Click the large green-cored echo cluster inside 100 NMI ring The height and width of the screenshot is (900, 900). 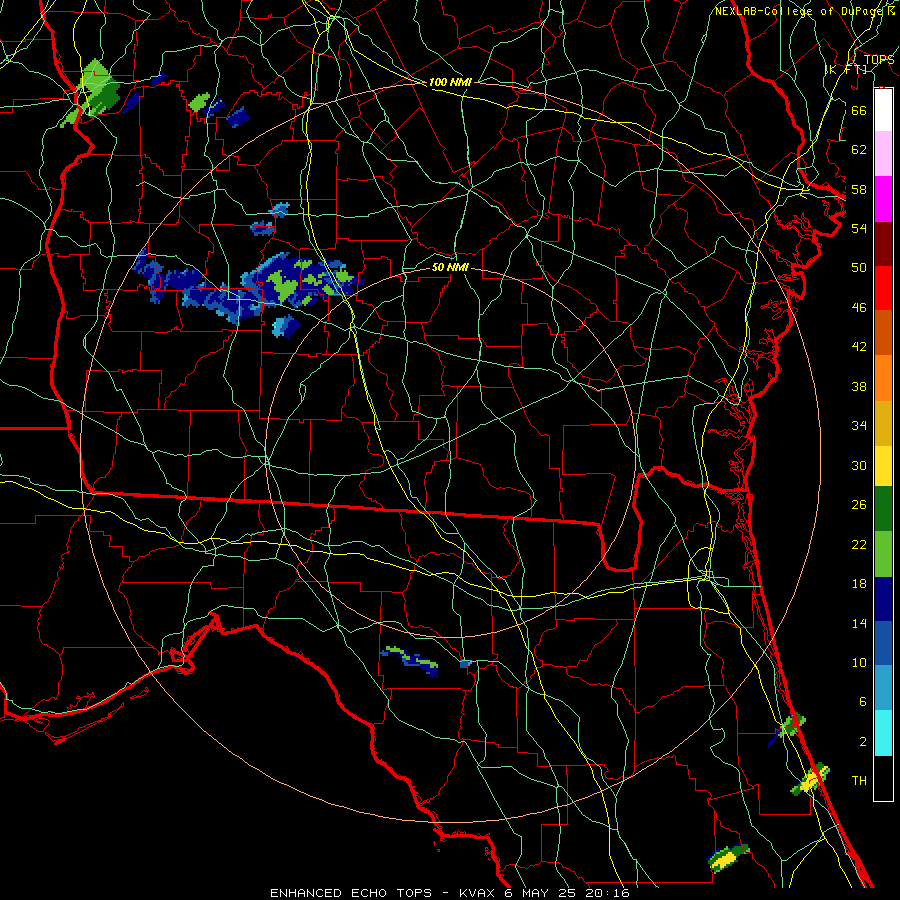[x=301, y=281]
